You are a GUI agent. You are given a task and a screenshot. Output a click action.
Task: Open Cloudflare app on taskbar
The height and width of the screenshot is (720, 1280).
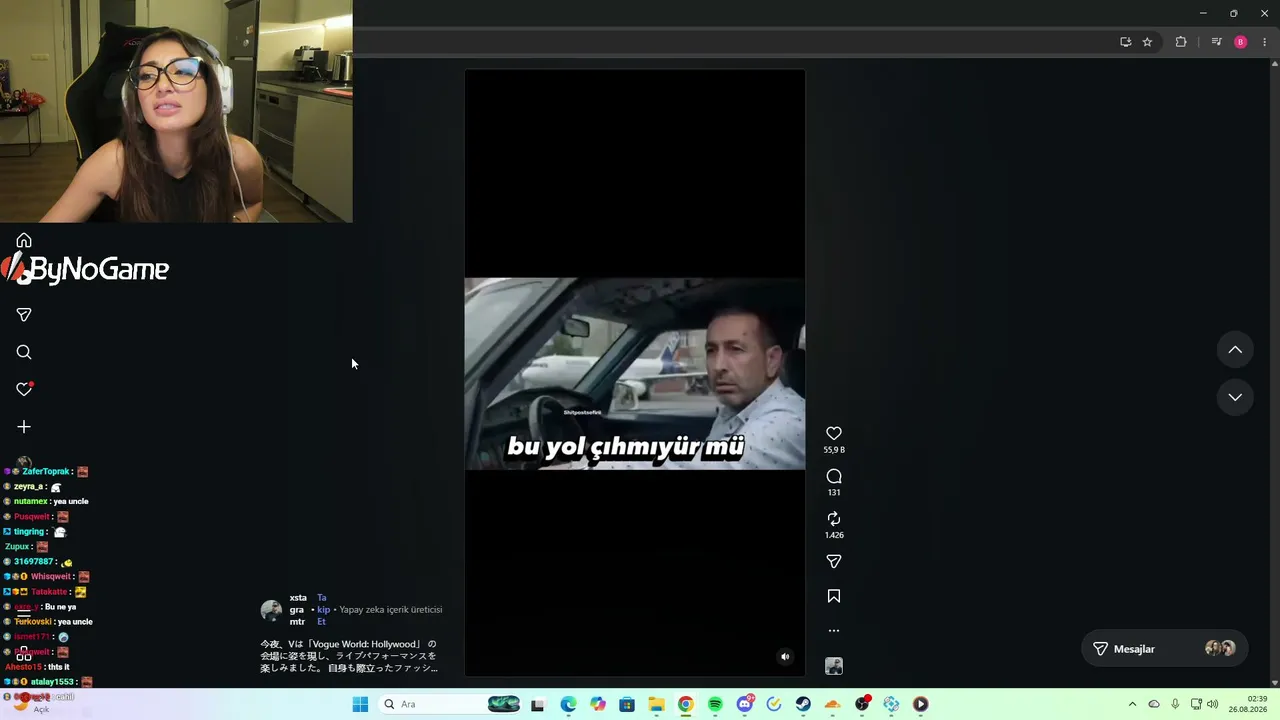pyautogui.click(x=832, y=704)
